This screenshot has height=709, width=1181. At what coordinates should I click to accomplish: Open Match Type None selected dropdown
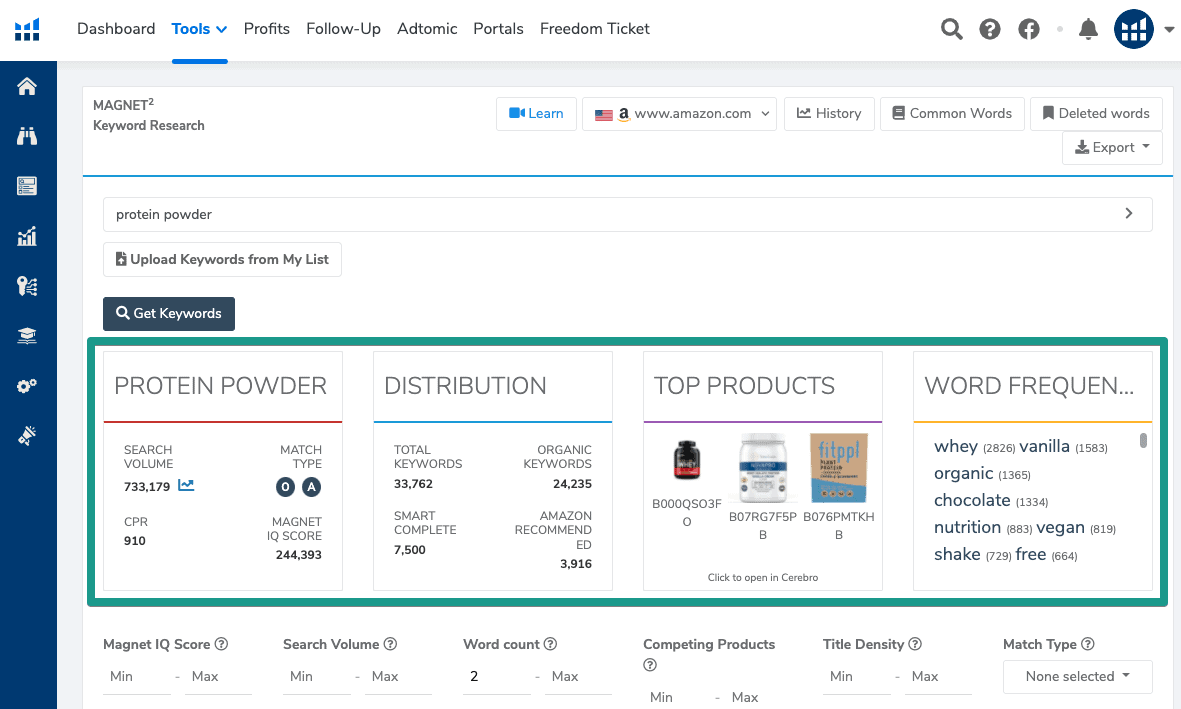click(x=1078, y=677)
